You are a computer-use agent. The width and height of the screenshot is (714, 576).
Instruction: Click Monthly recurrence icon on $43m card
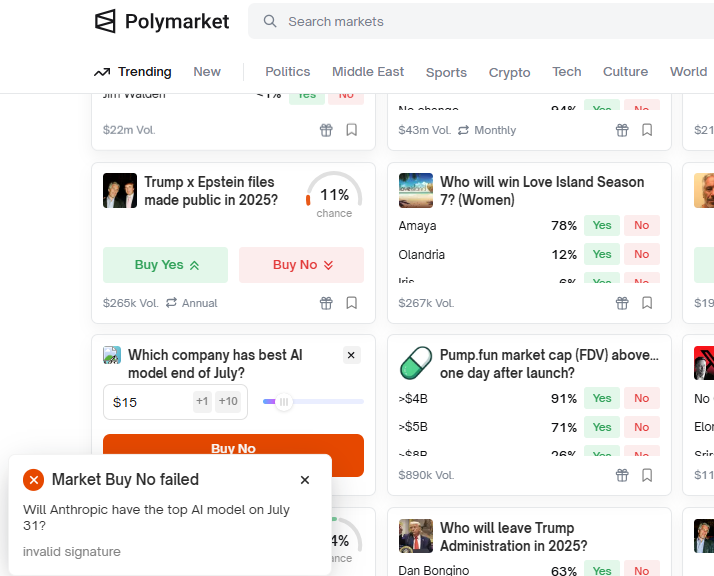coord(463,130)
